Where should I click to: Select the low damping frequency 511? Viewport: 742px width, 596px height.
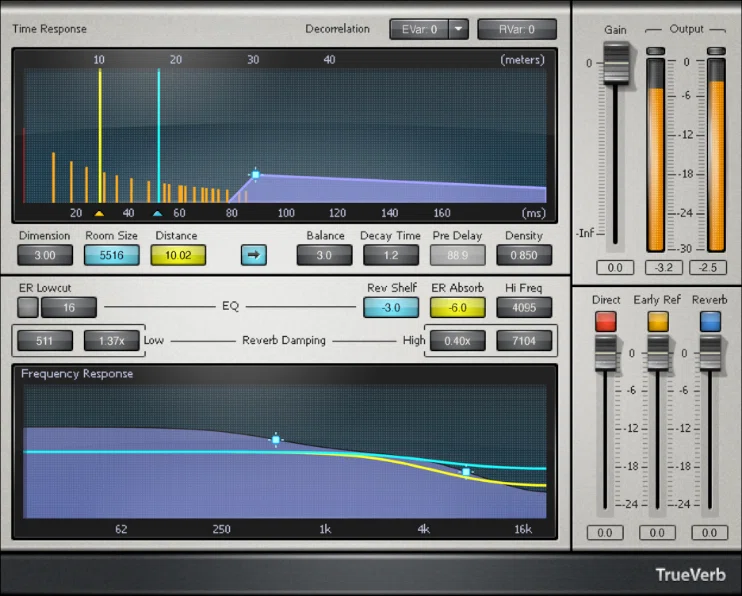(x=45, y=340)
